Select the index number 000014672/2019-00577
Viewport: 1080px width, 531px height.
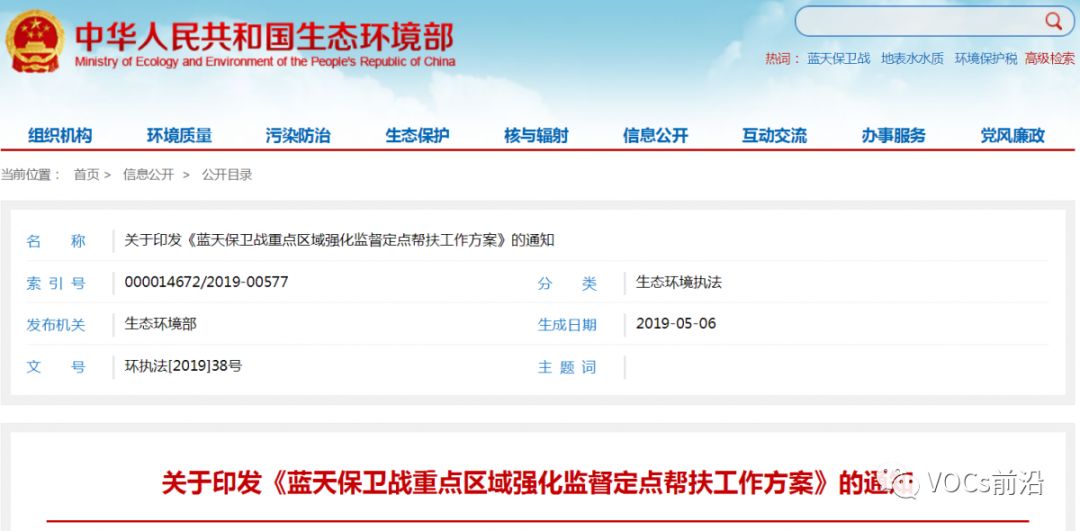[207, 282]
